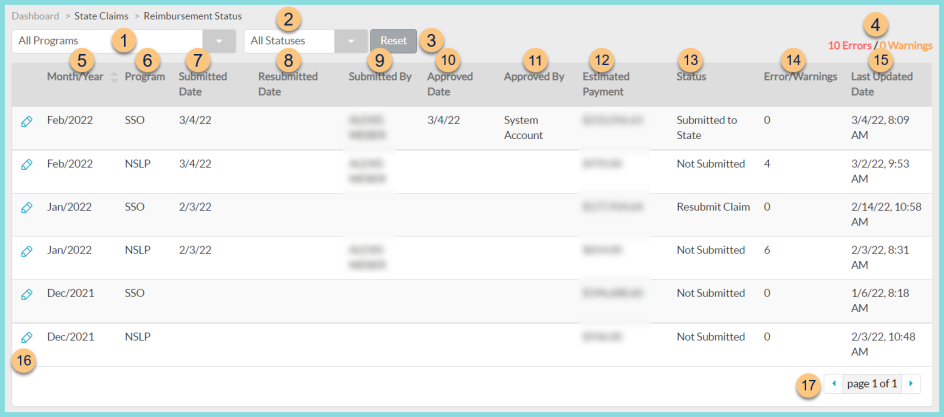Reset the filters with Reset button

tap(393, 41)
